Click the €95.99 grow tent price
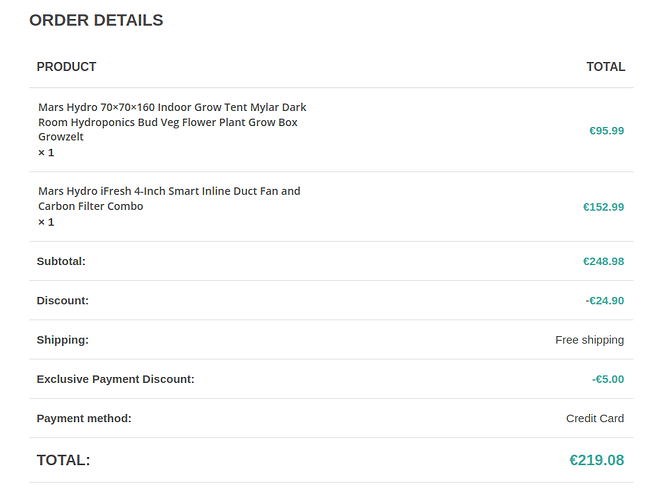This screenshot has height=500, width=669. 606,130
